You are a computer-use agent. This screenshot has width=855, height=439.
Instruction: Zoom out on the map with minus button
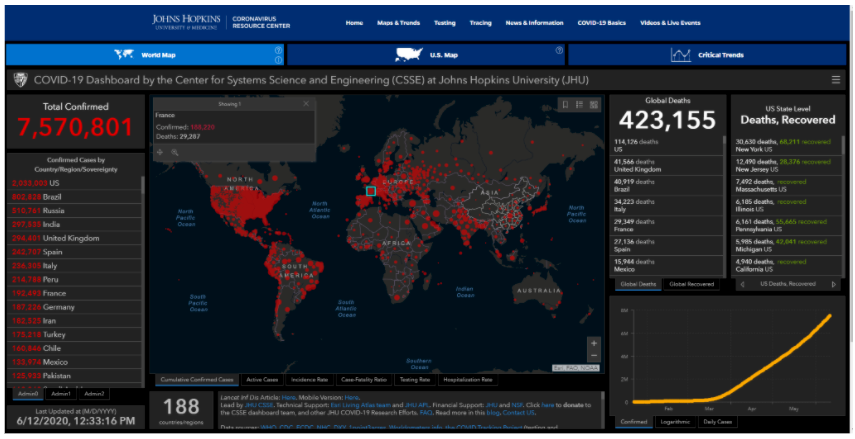(594, 356)
